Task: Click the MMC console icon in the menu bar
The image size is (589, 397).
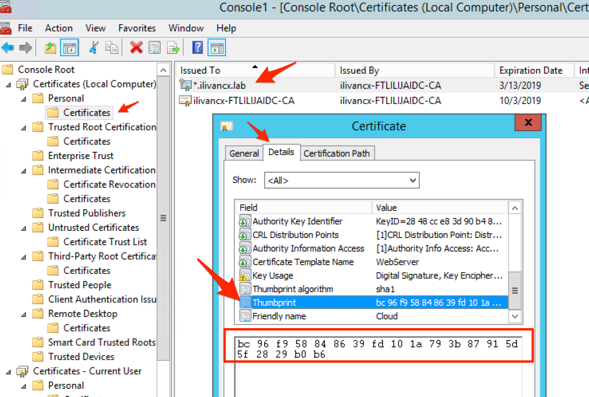Action: (6, 28)
